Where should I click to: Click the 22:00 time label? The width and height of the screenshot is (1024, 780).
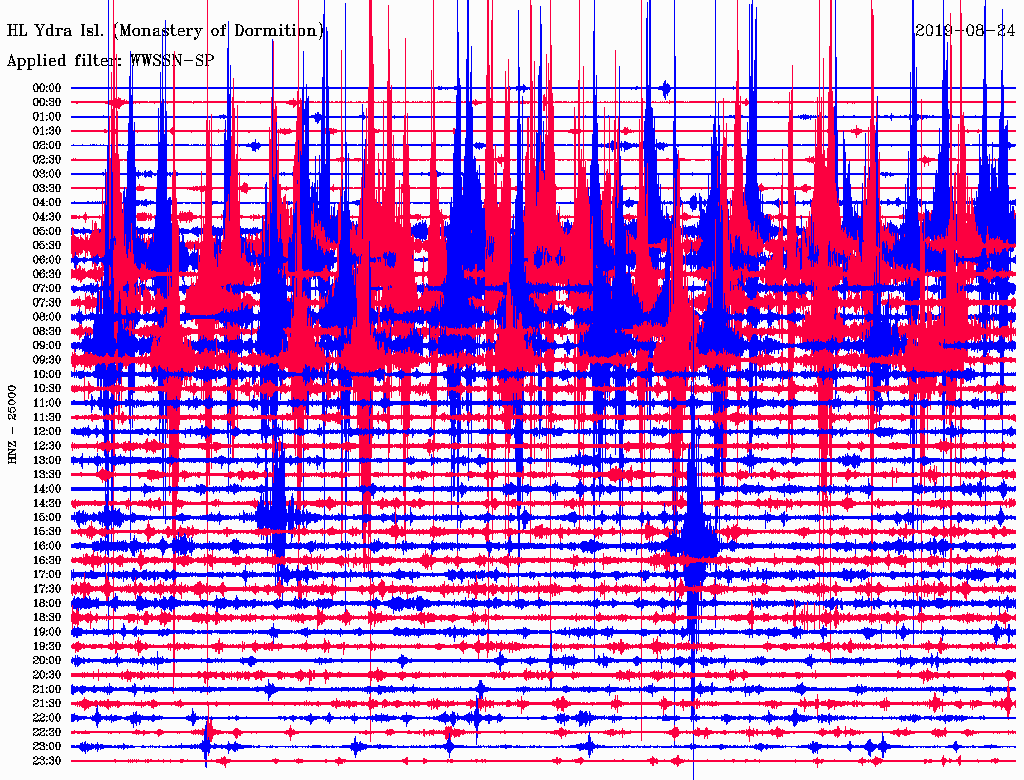(x=46, y=718)
